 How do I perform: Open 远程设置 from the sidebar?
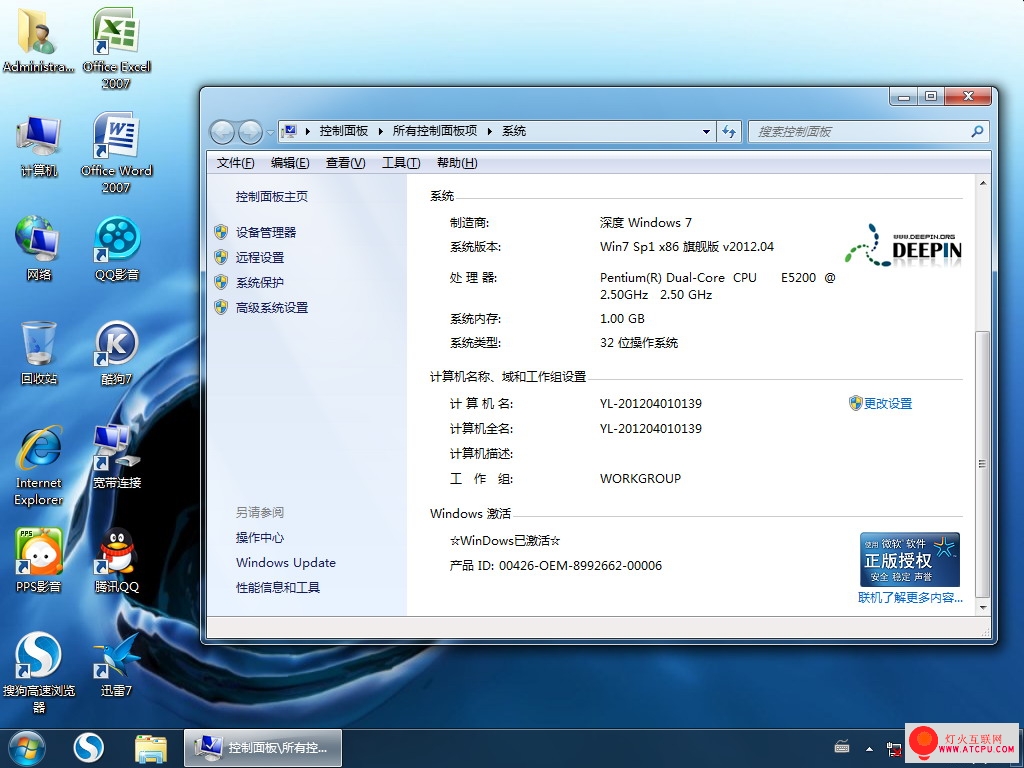(260, 257)
